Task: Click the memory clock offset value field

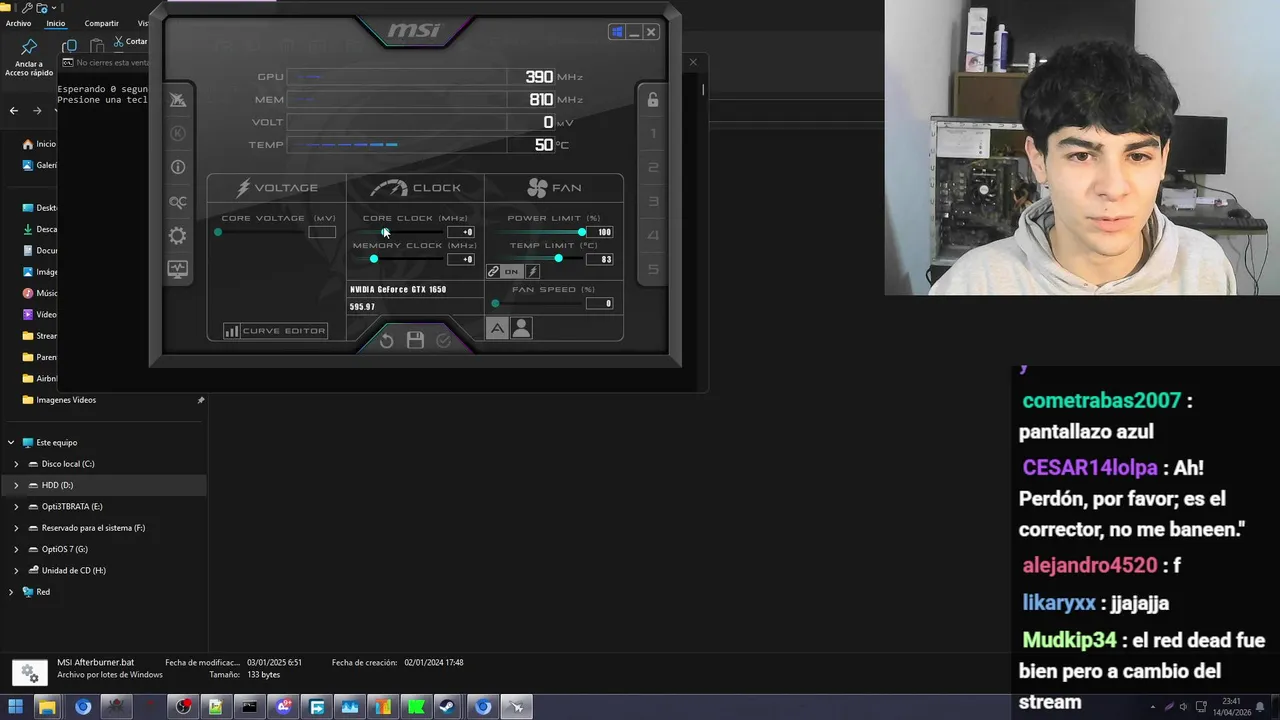Action: 460,259
